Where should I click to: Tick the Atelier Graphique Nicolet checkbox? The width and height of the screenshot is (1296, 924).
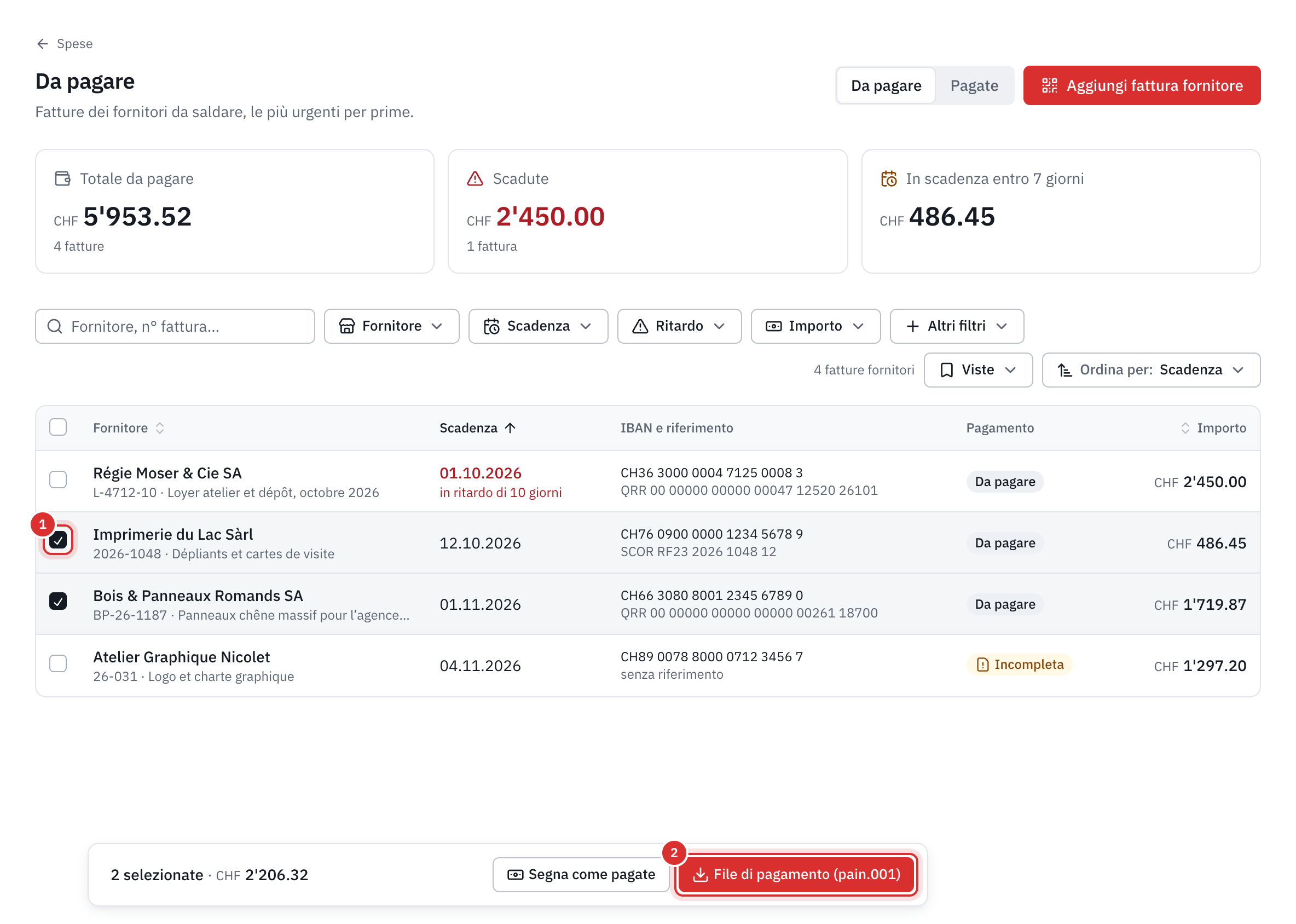pyautogui.click(x=58, y=663)
